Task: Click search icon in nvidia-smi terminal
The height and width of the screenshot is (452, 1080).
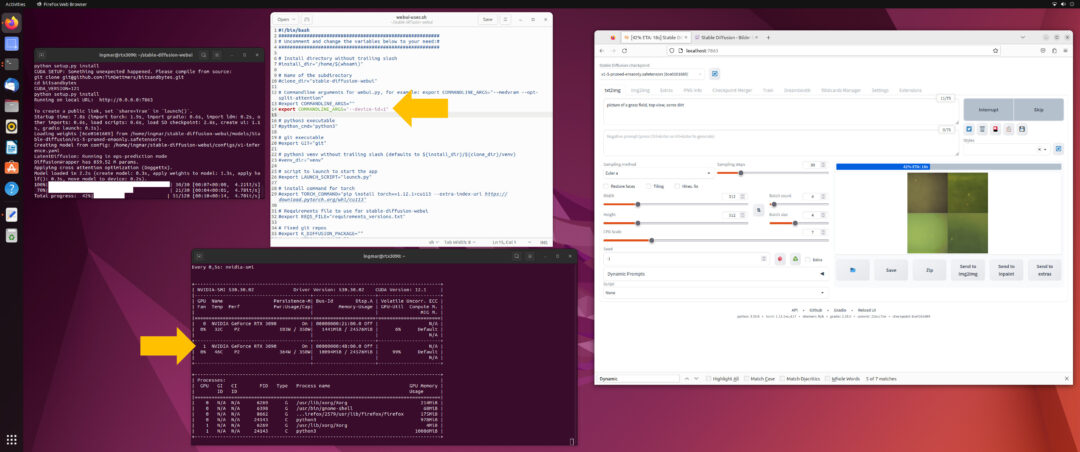Action: [x=517, y=256]
